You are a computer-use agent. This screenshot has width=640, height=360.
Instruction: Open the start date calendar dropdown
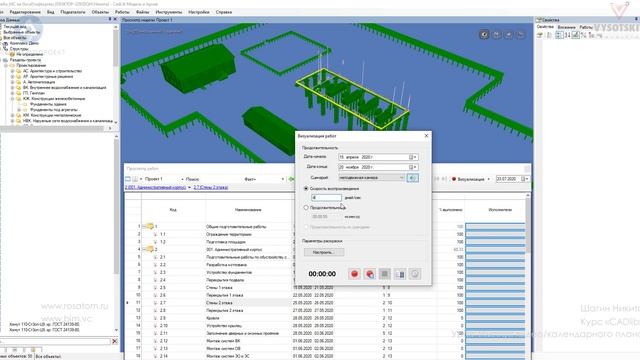413,157
